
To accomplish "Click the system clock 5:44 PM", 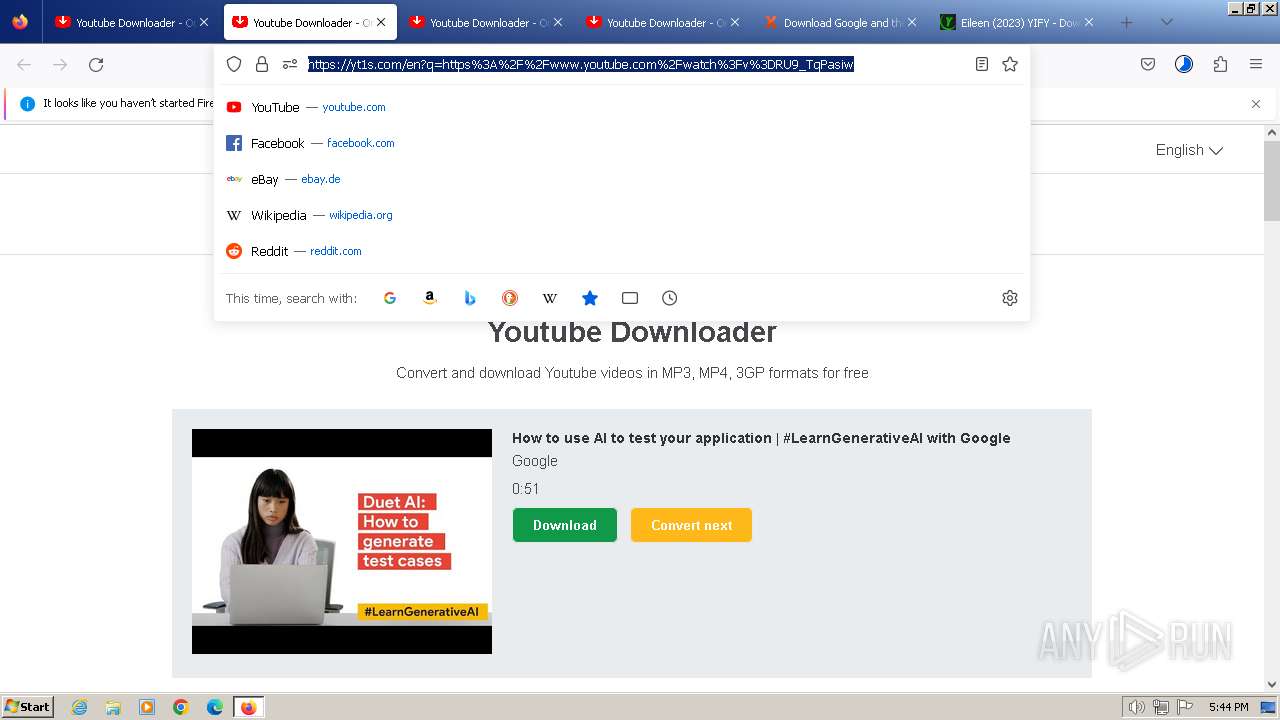I will (x=1228, y=707).
